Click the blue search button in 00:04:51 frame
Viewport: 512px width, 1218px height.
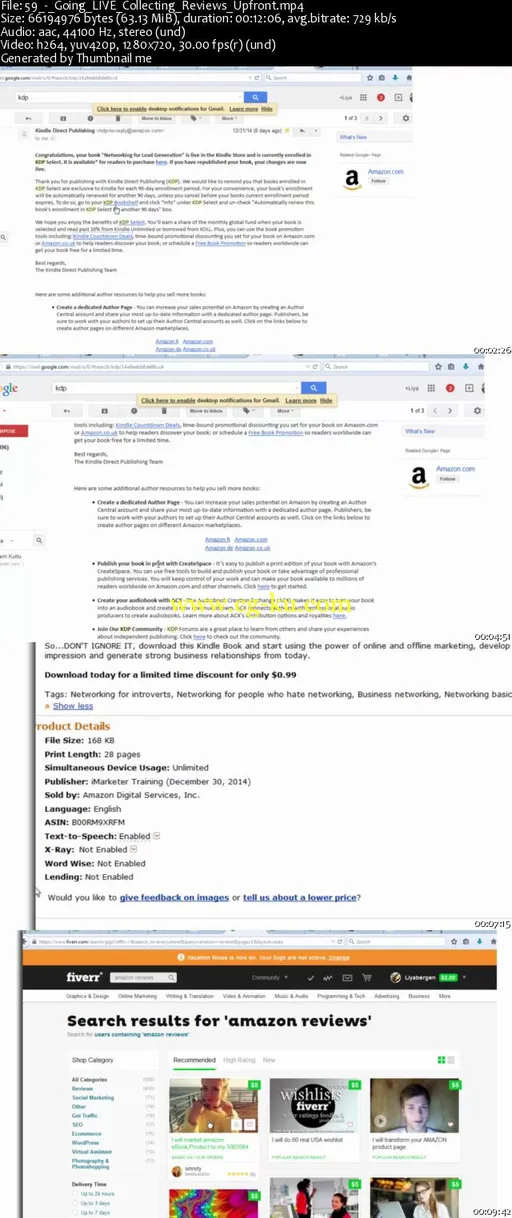313,388
